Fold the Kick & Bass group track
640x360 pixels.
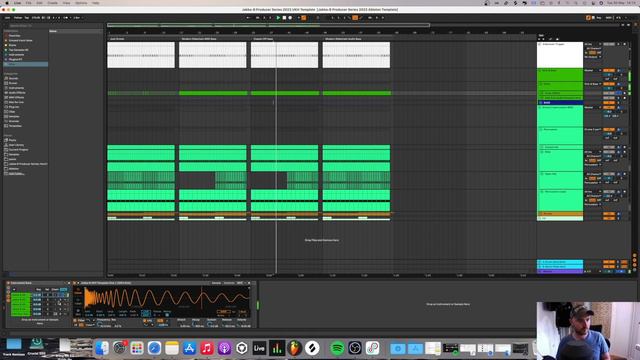[x=540, y=71]
